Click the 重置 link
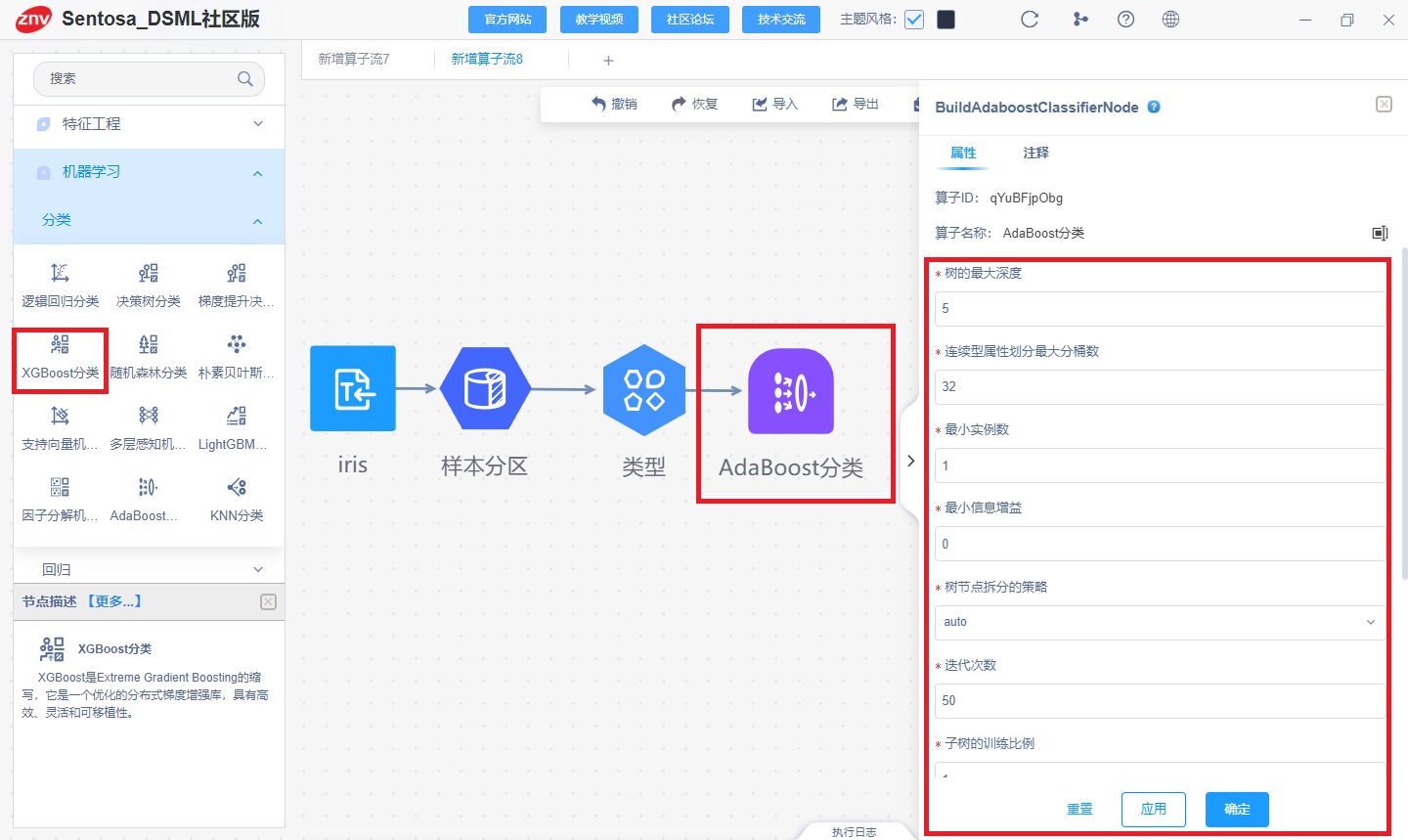Image resolution: width=1408 pixels, height=840 pixels. point(1079,809)
